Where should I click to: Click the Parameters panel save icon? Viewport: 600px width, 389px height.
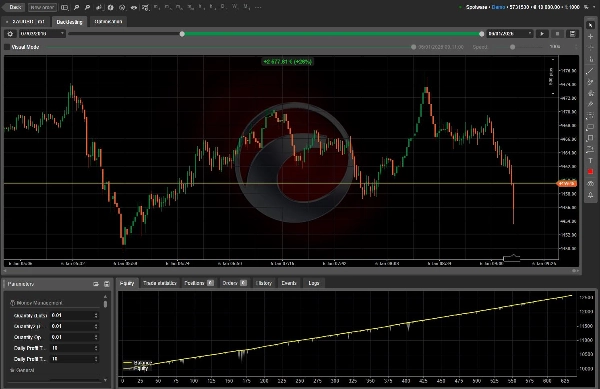point(107,284)
